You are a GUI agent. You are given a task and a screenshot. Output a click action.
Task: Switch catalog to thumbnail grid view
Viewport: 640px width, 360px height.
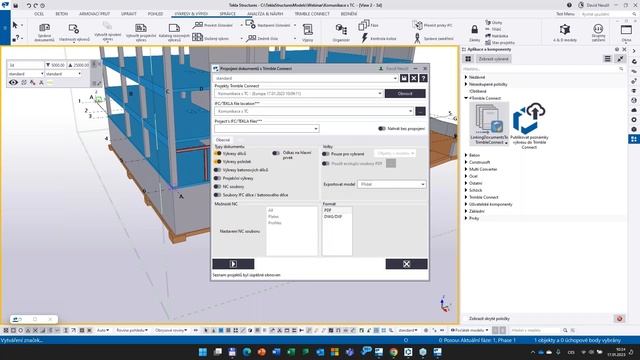click(x=468, y=59)
